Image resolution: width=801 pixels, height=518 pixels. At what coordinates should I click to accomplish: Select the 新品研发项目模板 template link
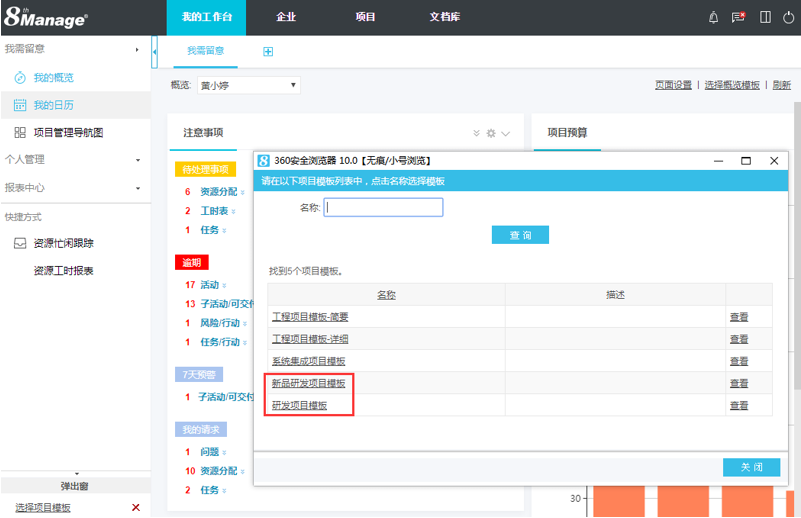pos(309,383)
